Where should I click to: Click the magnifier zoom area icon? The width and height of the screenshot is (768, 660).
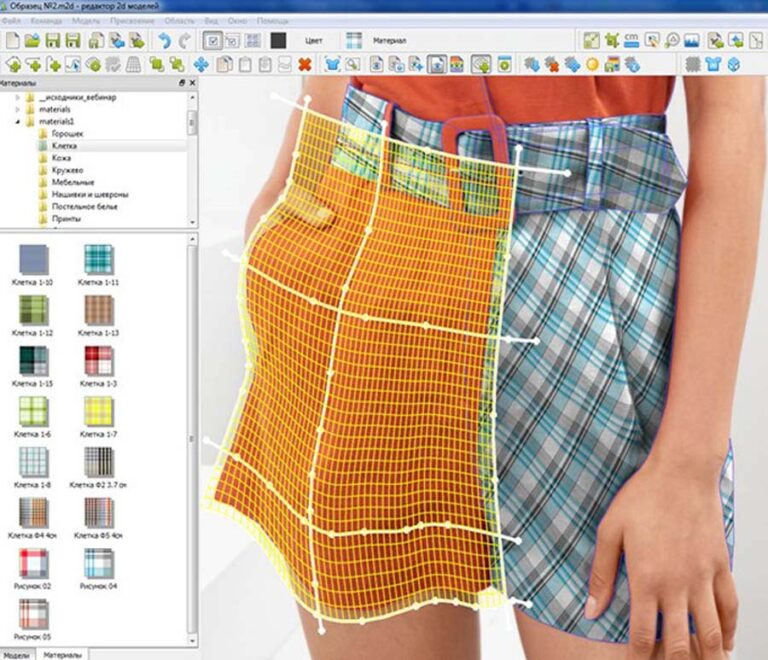(352, 64)
